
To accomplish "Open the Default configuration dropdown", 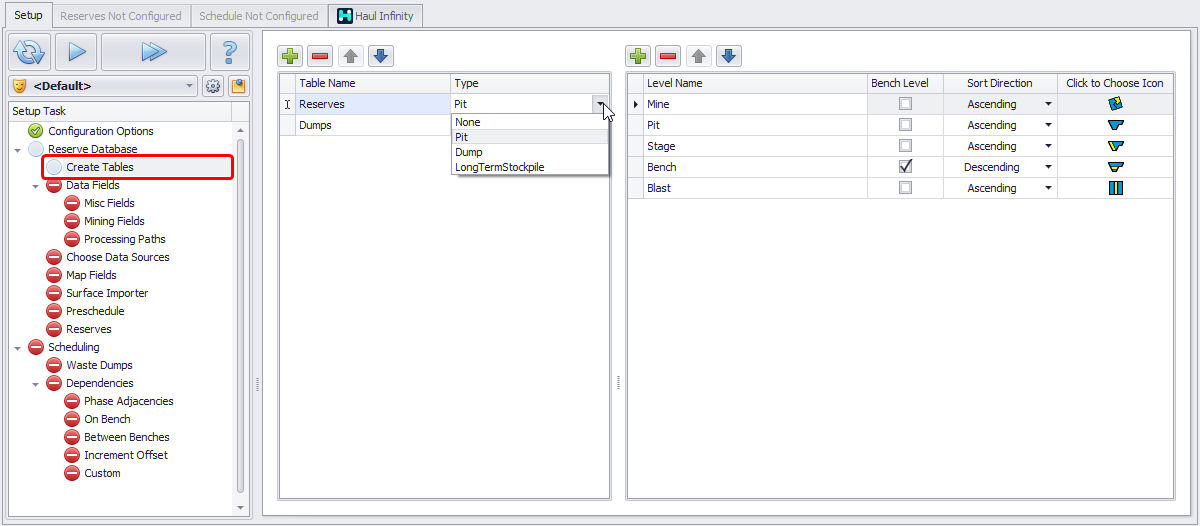I will point(190,86).
